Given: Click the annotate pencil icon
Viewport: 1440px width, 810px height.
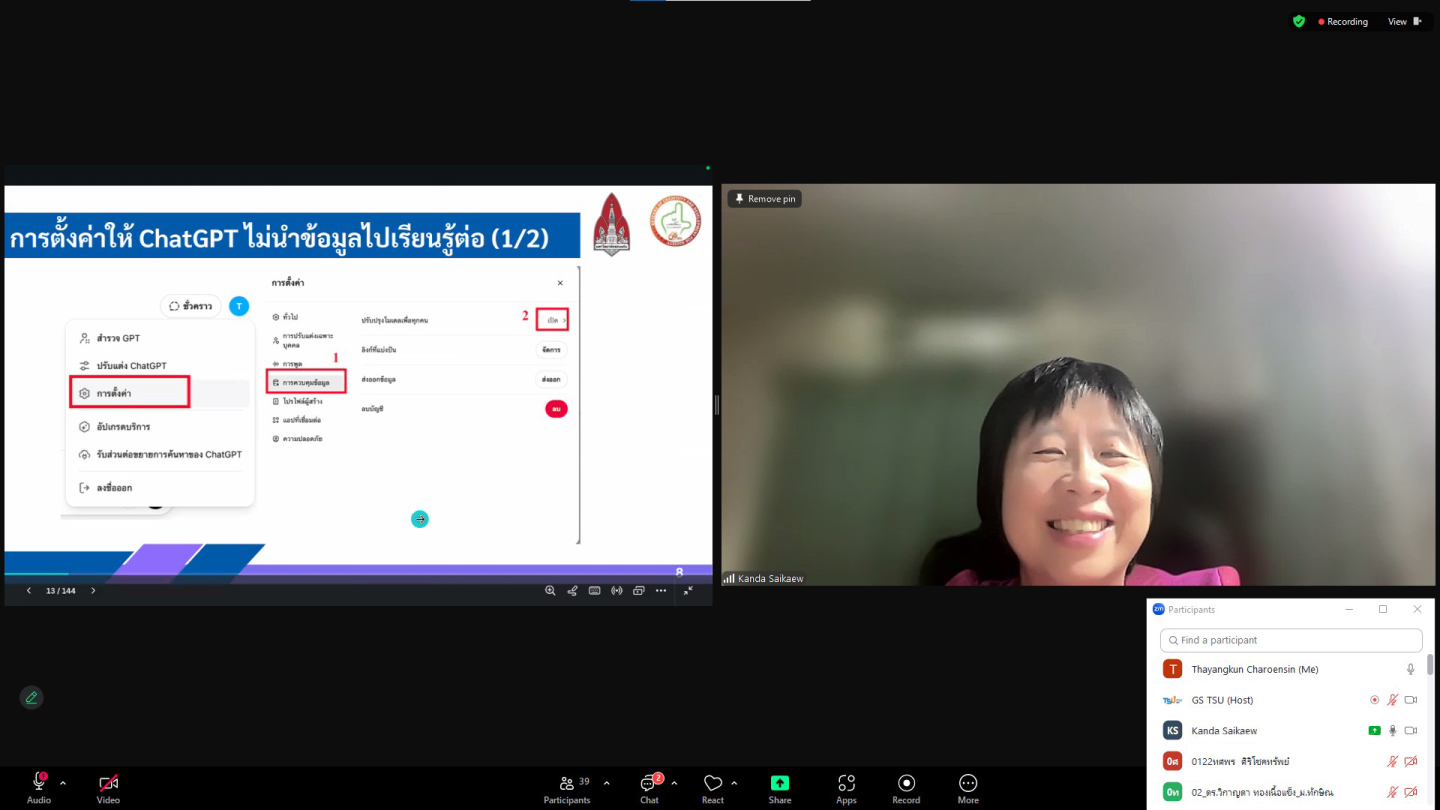Looking at the screenshot, I should pos(31,698).
